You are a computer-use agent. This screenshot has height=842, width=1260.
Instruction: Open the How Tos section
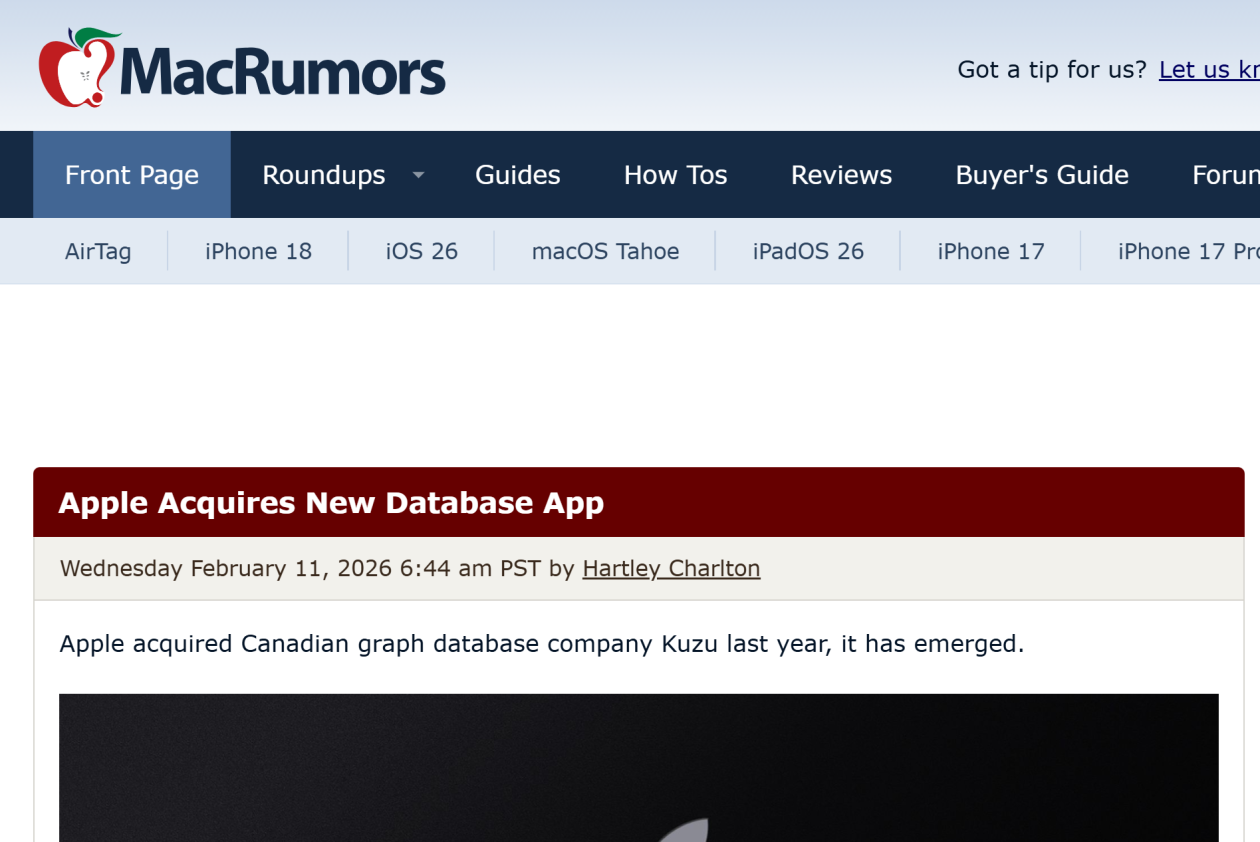click(675, 175)
